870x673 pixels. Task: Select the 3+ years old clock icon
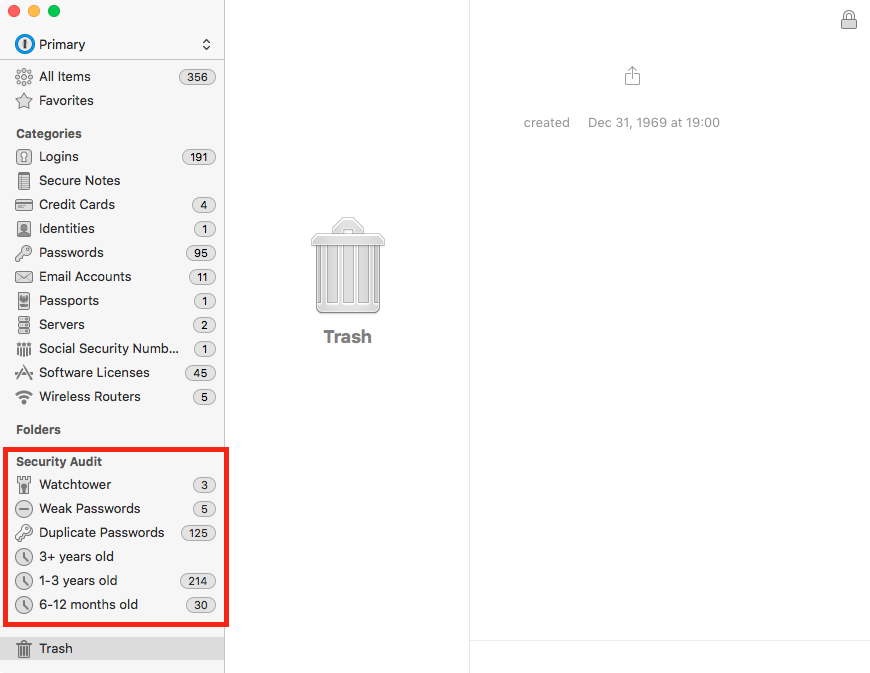pyautogui.click(x=24, y=557)
